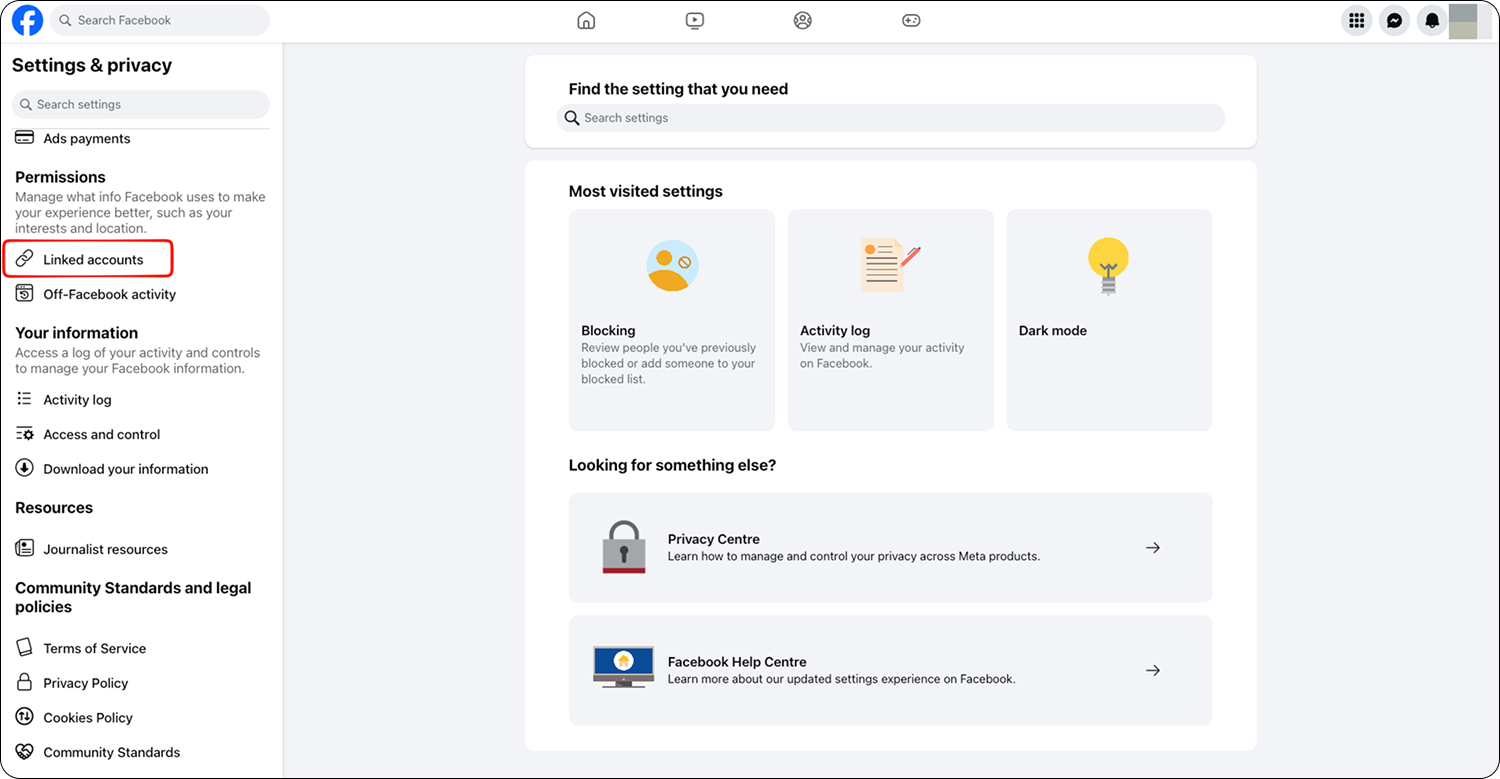Click the Dark mode lightbulb illustration
Screen dimensions: 1500x779
coord(1108,266)
